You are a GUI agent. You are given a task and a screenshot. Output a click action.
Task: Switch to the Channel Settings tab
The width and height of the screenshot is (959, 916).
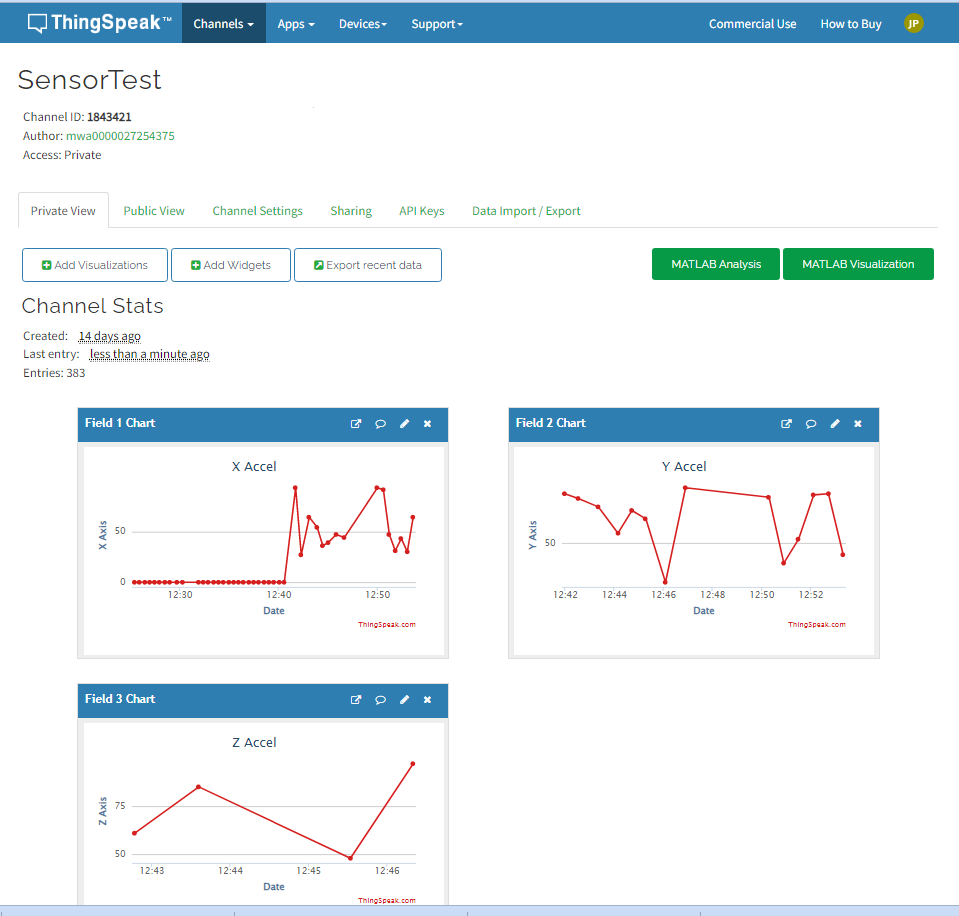pos(257,210)
